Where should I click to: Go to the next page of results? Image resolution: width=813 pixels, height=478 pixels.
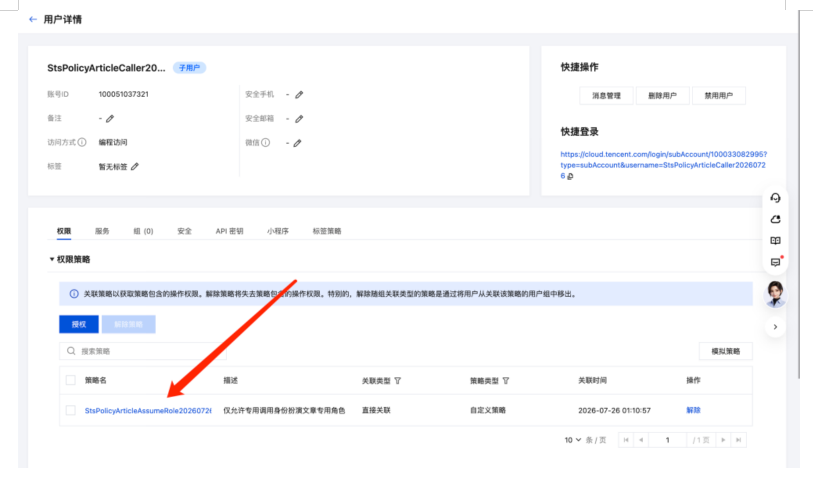click(723, 440)
